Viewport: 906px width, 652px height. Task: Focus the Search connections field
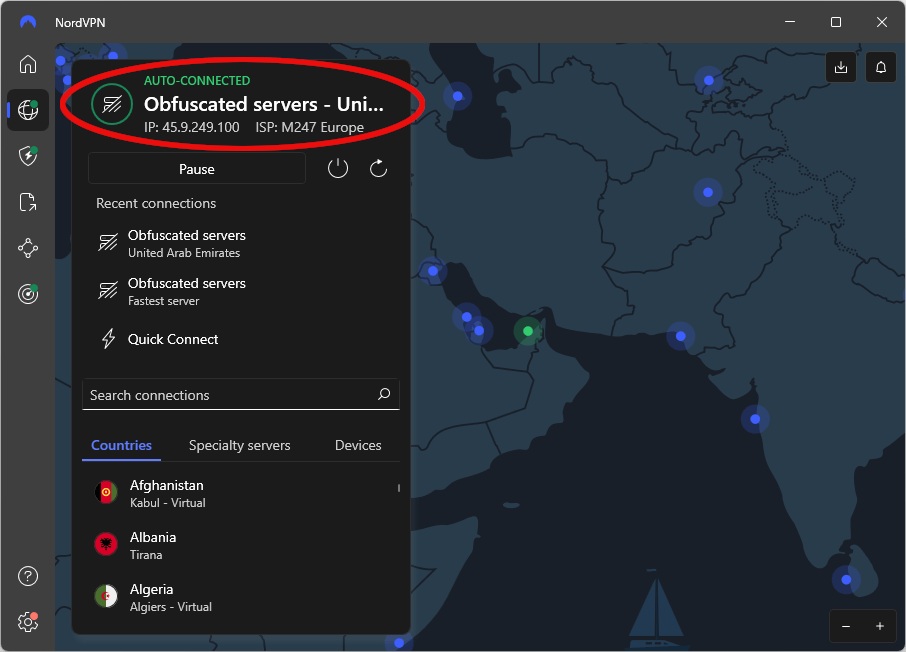pyautogui.click(x=241, y=395)
